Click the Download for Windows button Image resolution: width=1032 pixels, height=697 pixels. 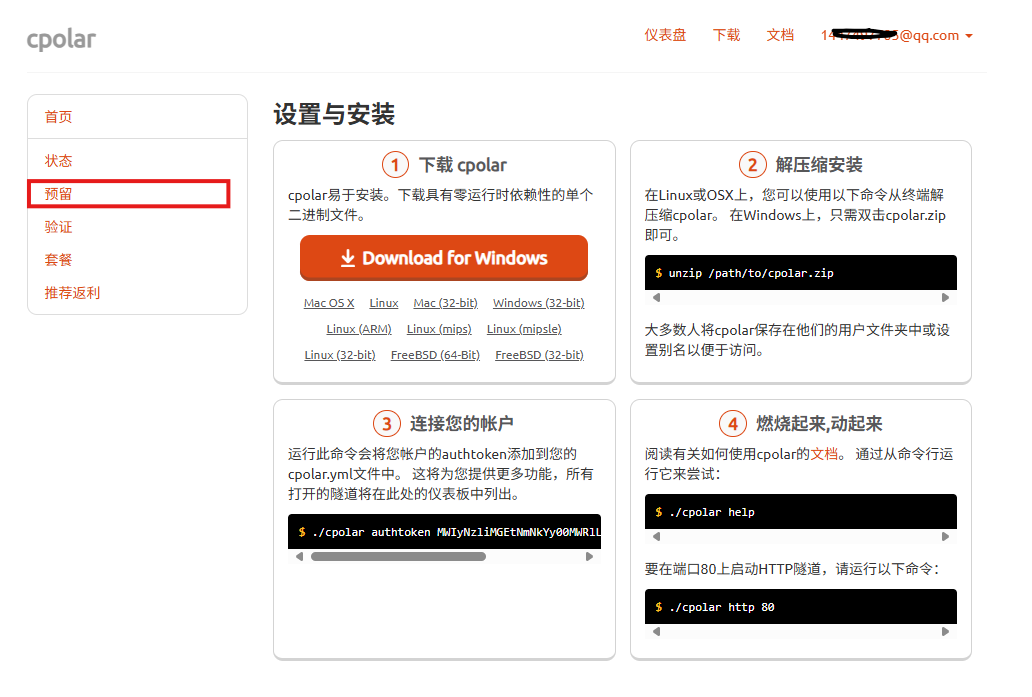[x=443, y=258]
